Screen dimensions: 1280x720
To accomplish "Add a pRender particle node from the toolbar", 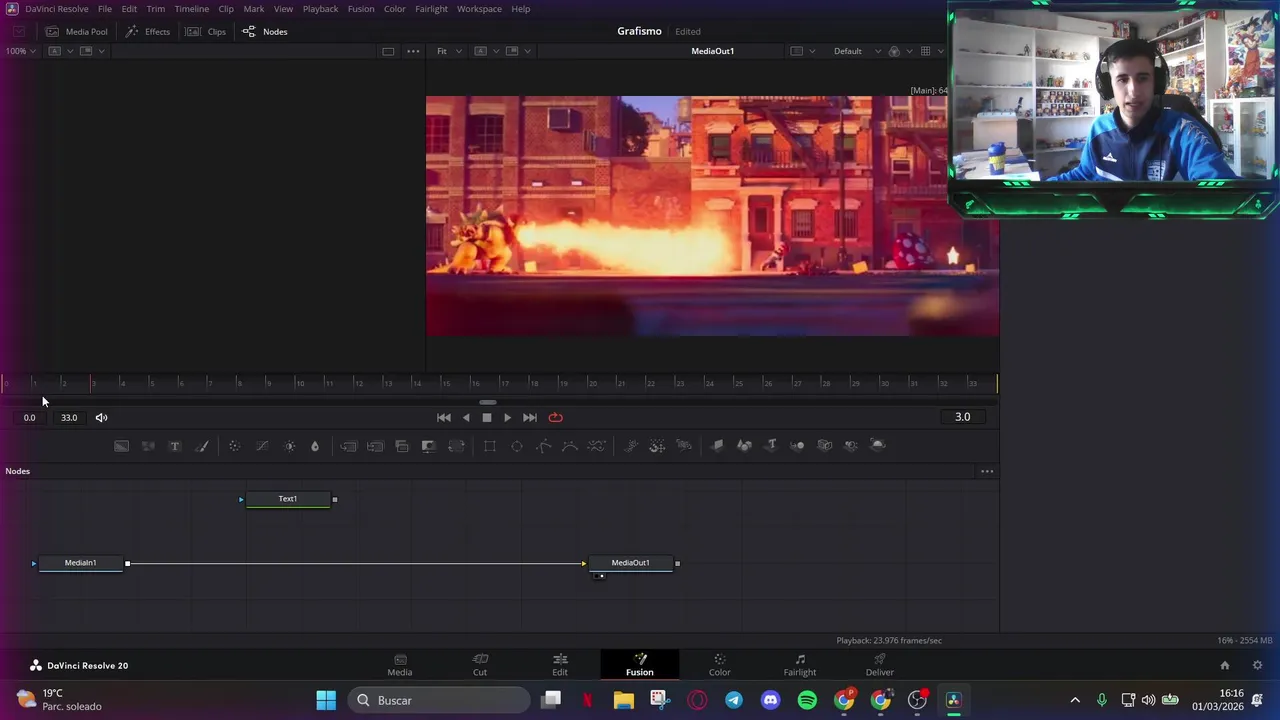I will tap(684, 446).
